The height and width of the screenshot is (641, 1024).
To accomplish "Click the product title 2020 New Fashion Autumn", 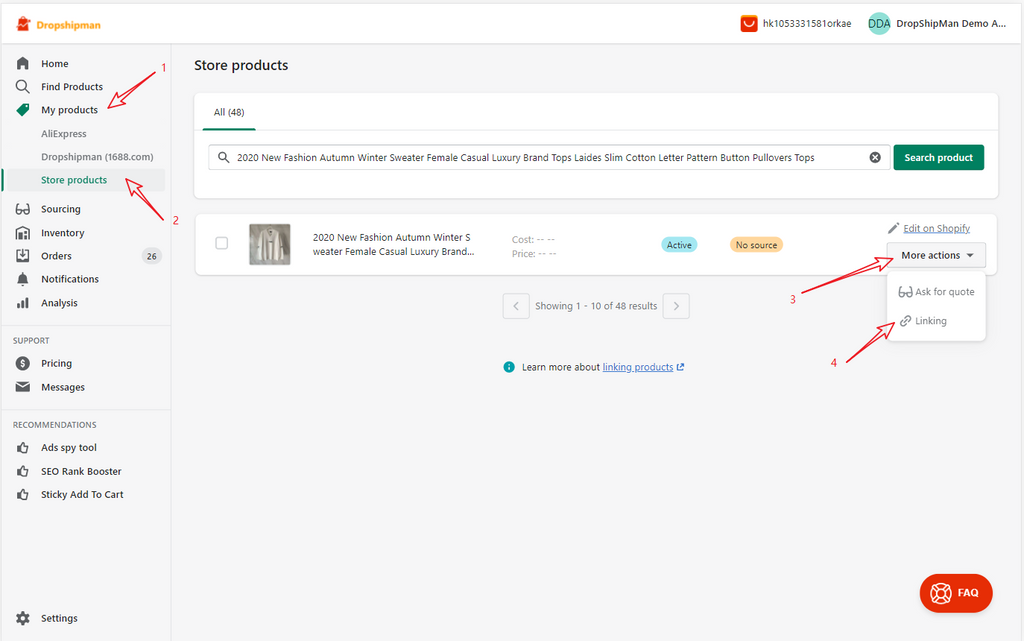I will pyautogui.click(x=393, y=244).
